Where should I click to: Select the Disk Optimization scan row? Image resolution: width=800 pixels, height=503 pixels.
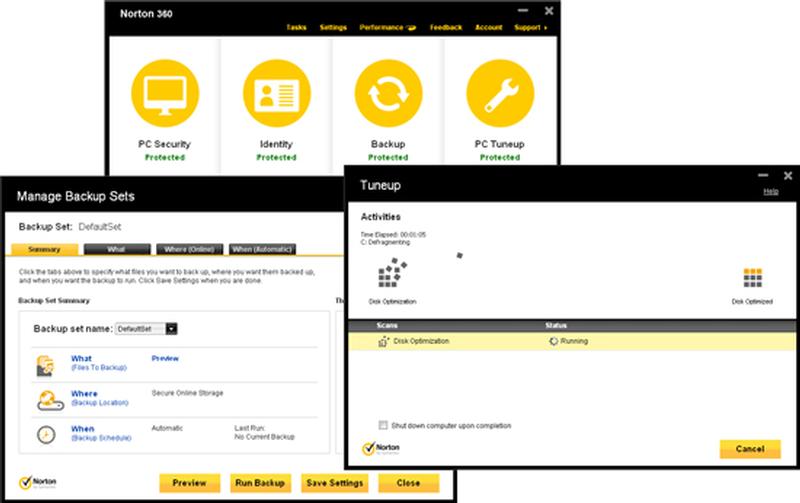pyautogui.click(x=571, y=341)
